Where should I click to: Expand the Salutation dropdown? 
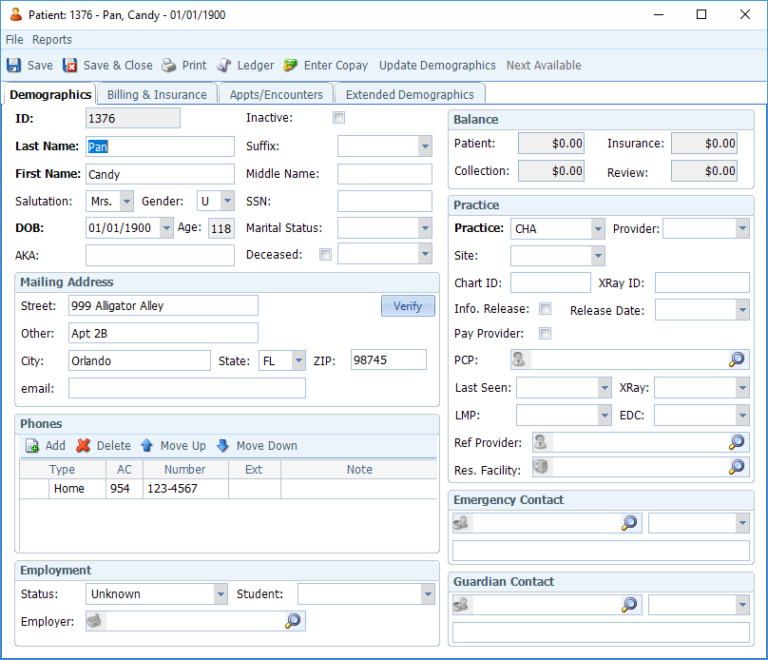pyautogui.click(x=126, y=201)
